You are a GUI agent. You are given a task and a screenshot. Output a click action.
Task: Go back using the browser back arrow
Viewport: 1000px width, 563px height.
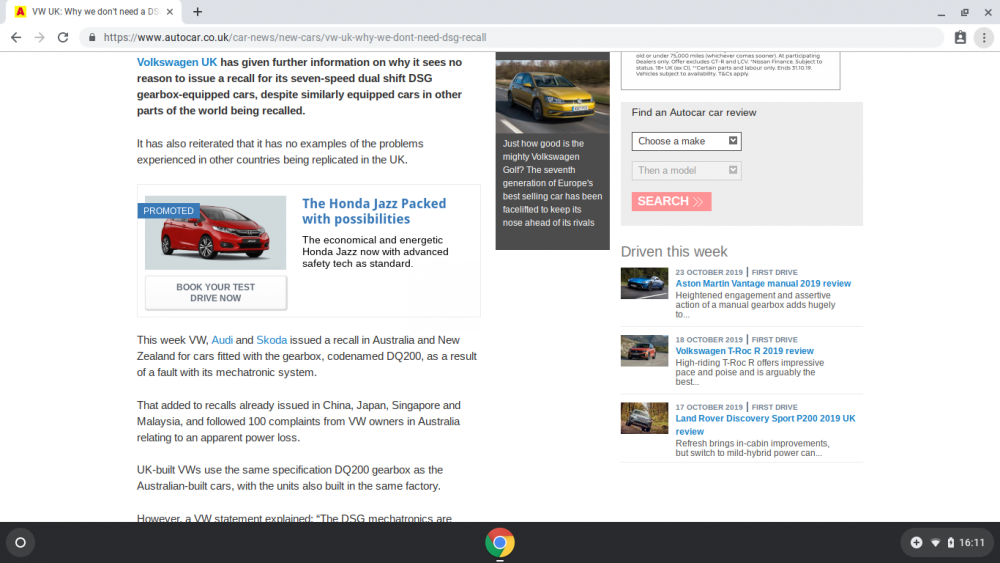(x=16, y=38)
